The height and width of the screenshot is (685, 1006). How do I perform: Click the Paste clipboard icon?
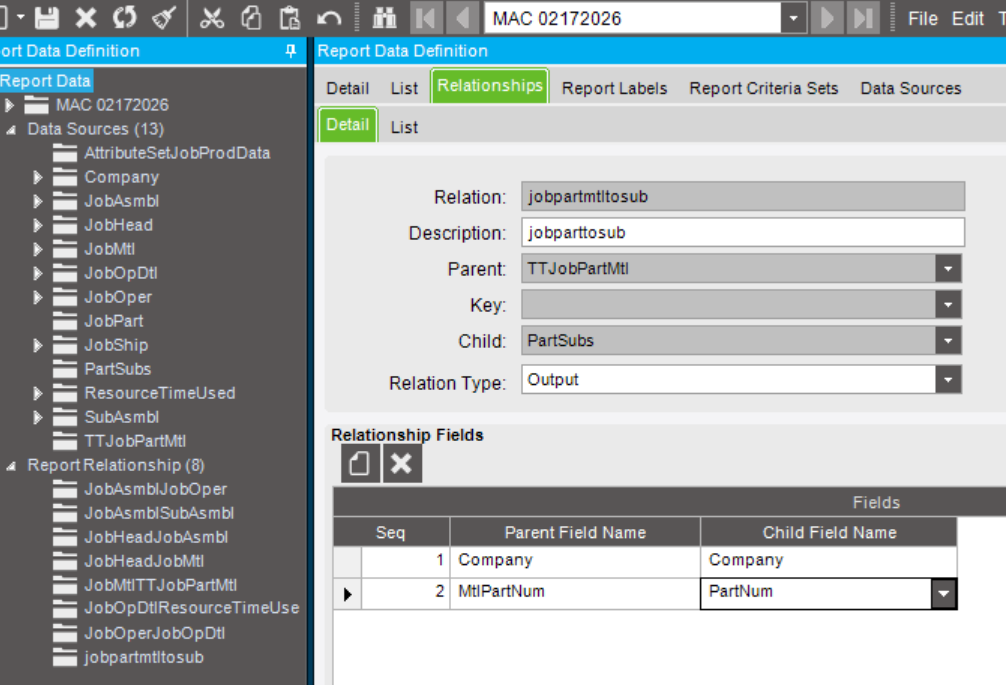(289, 18)
